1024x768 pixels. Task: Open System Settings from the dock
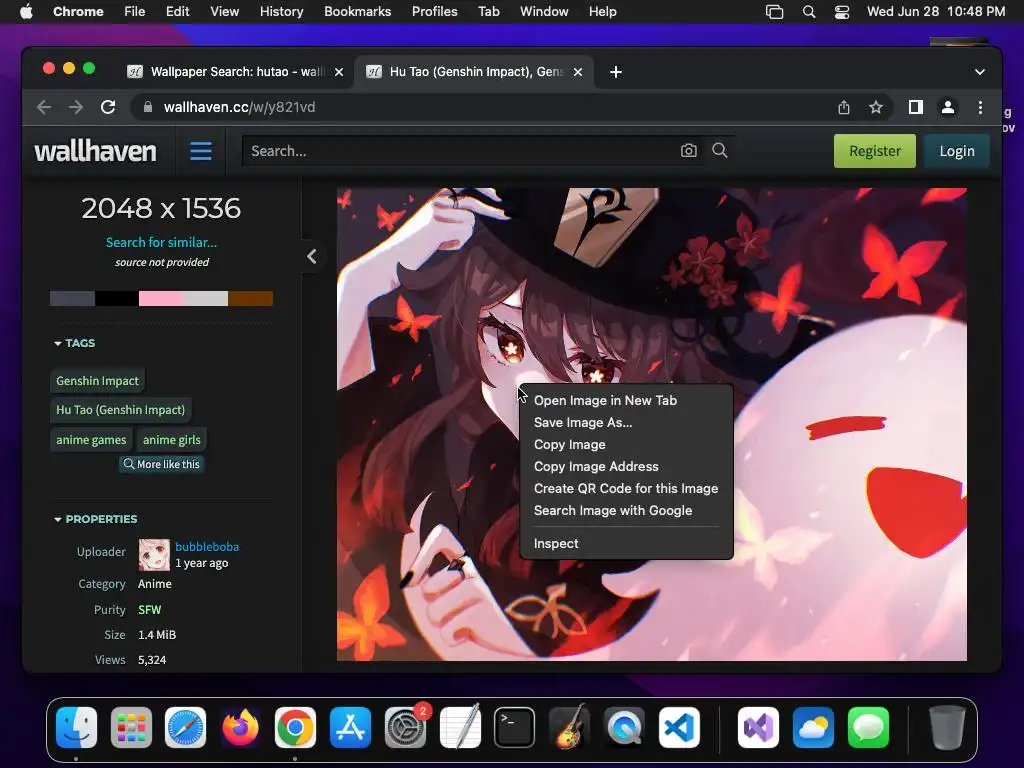pyautogui.click(x=405, y=728)
